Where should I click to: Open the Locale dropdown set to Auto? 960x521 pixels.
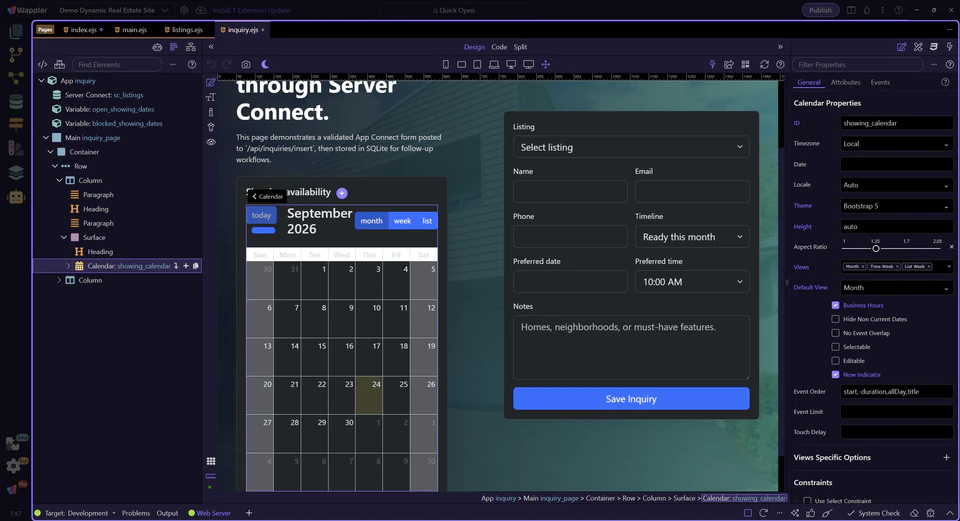pos(896,185)
